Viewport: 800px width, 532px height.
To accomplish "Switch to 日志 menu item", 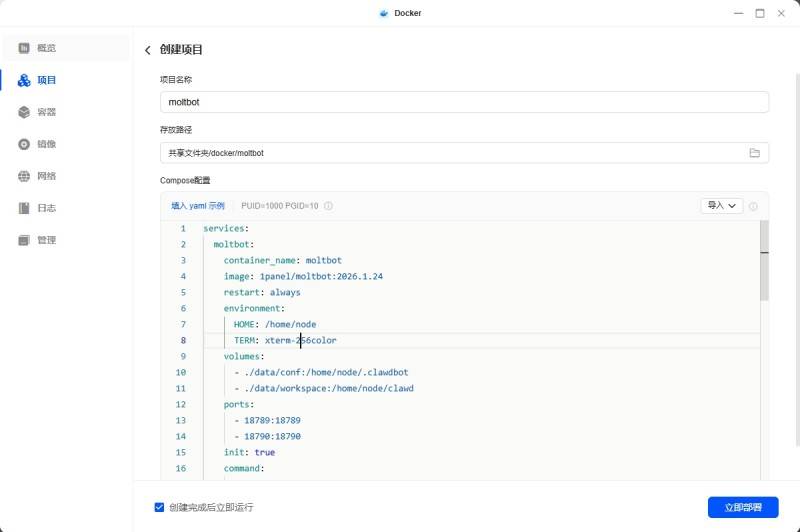I will pyautogui.click(x=66, y=208).
